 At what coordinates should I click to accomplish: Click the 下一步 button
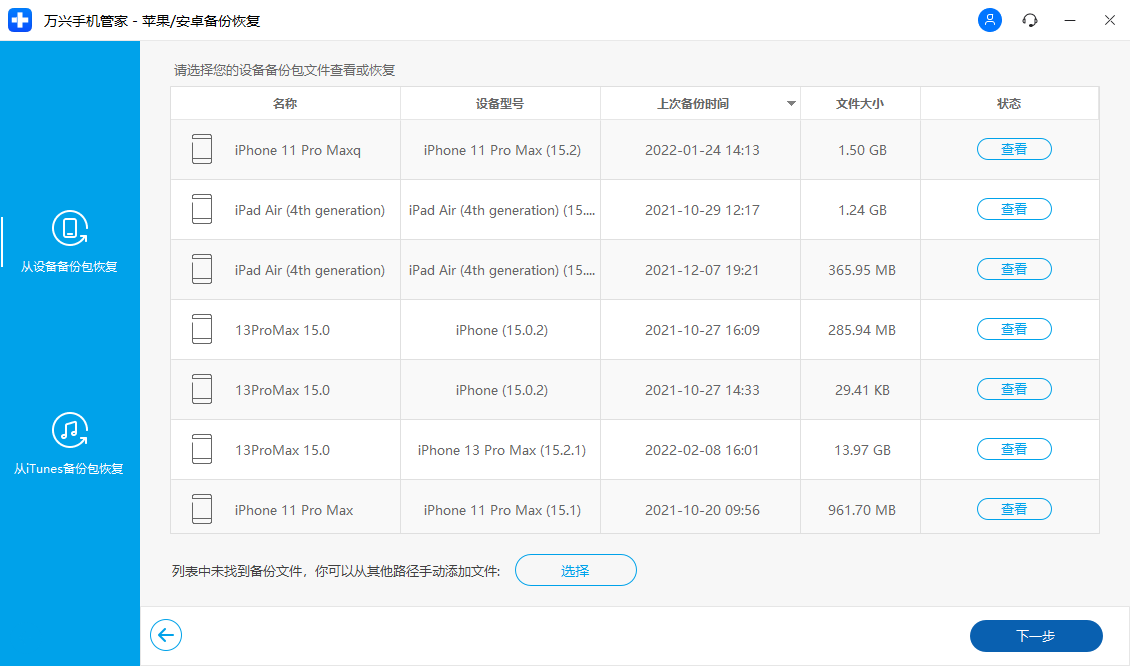pos(1036,635)
